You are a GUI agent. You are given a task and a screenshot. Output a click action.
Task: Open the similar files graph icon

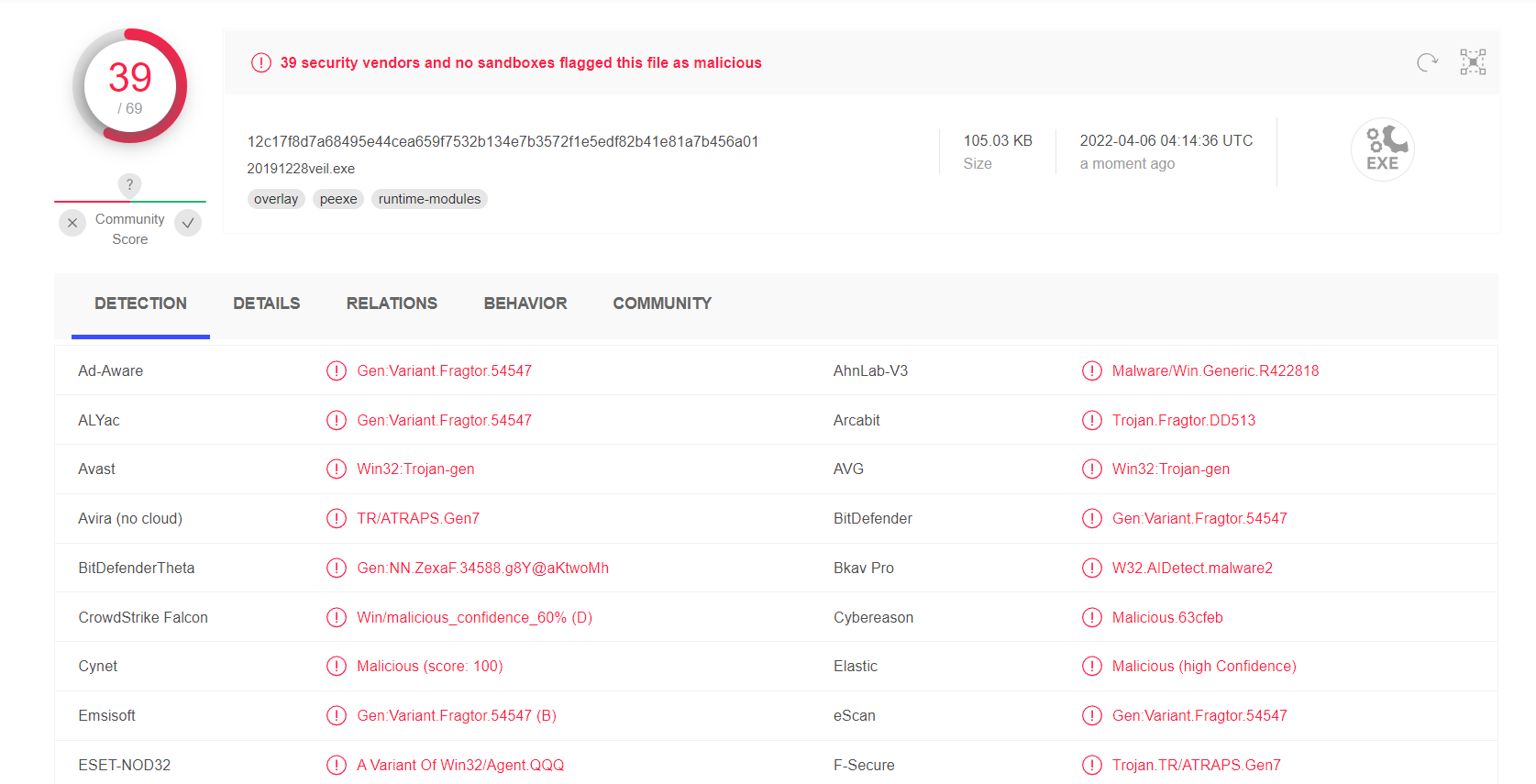point(1473,62)
